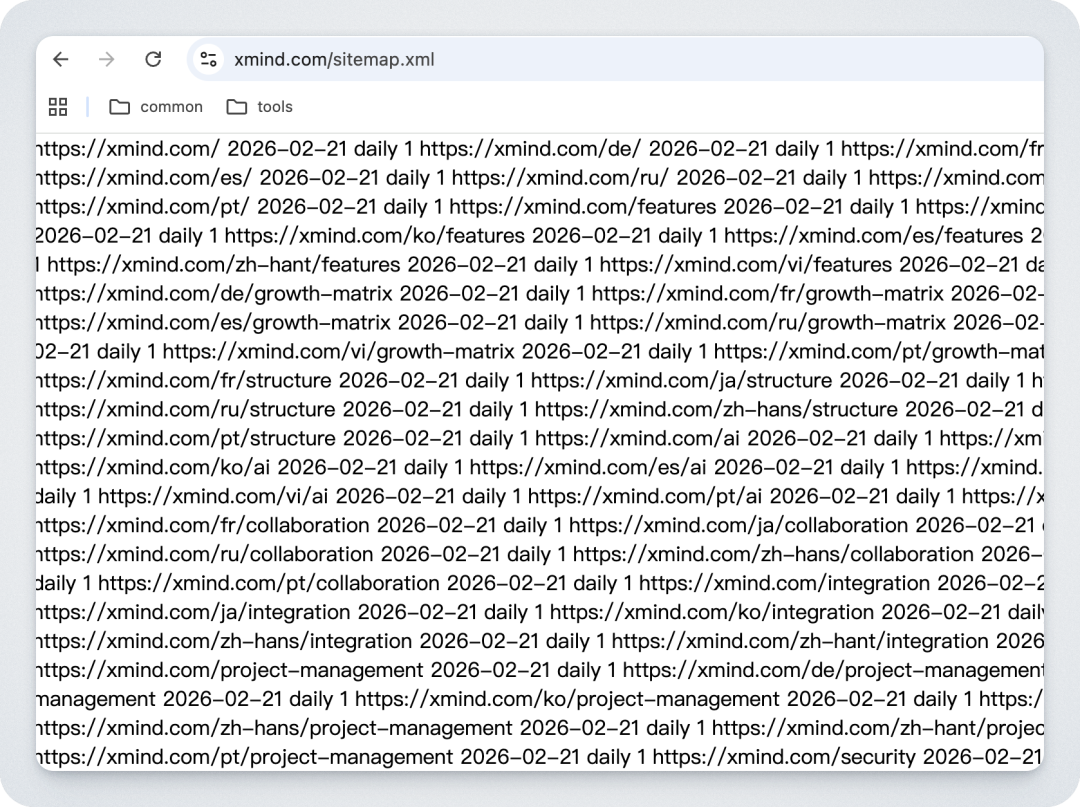The image size is (1080, 807).
Task: Click the https://xmind.com/ja/structure text
Action: (681, 380)
